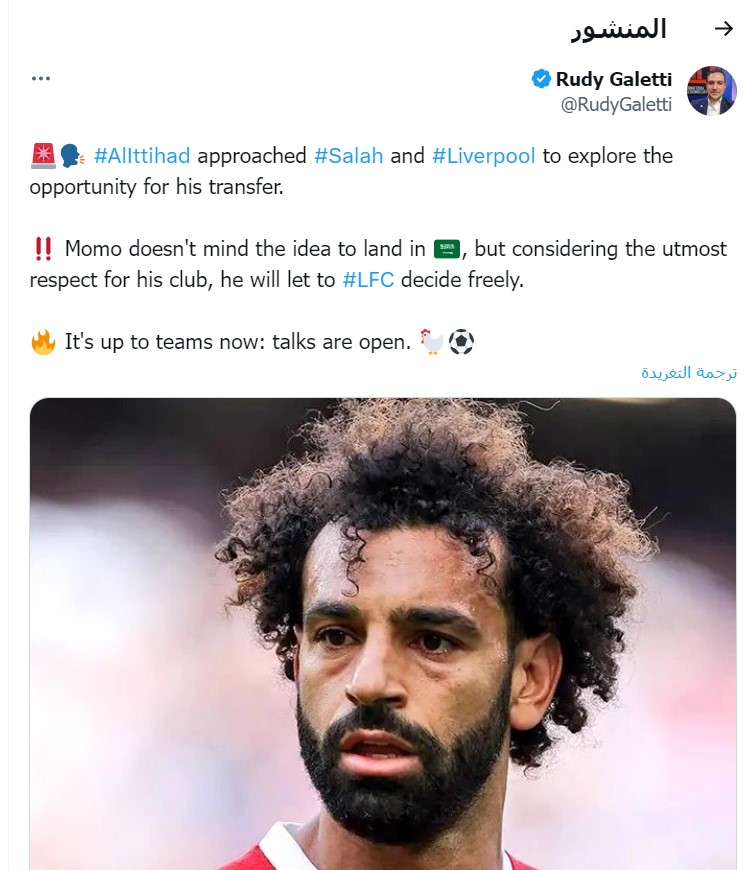Click Rudy Galetti's profile avatar
This screenshot has width=748, height=870.
(x=711, y=91)
